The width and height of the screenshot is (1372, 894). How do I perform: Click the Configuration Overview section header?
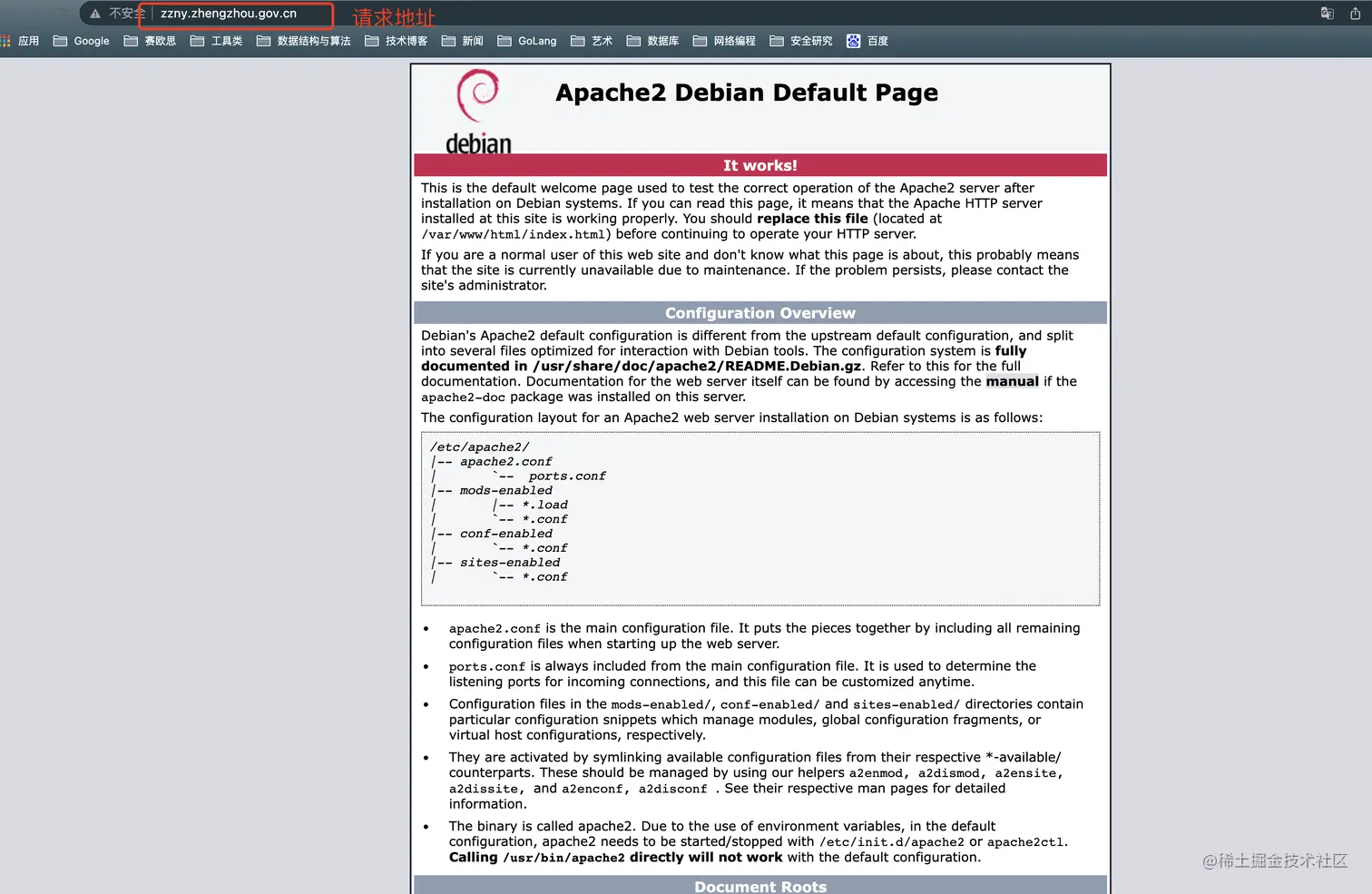click(x=760, y=313)
